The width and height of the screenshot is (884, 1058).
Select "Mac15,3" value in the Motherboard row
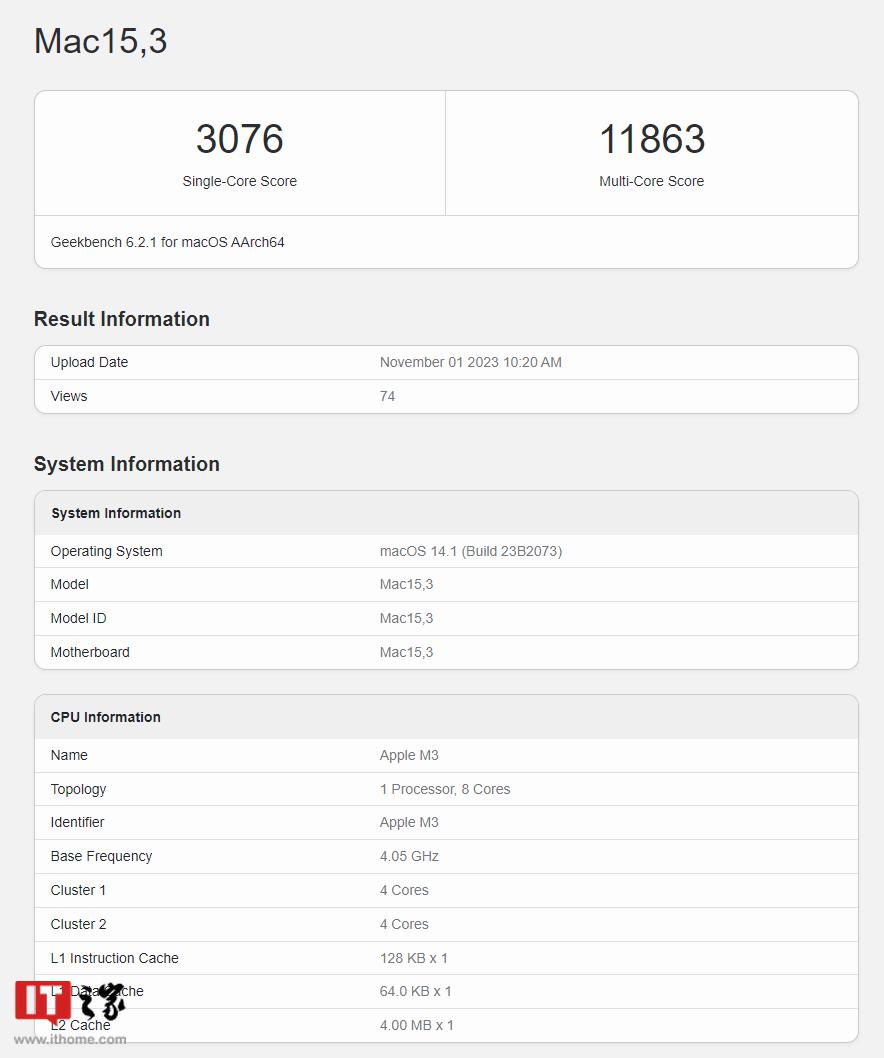(406, 652)
